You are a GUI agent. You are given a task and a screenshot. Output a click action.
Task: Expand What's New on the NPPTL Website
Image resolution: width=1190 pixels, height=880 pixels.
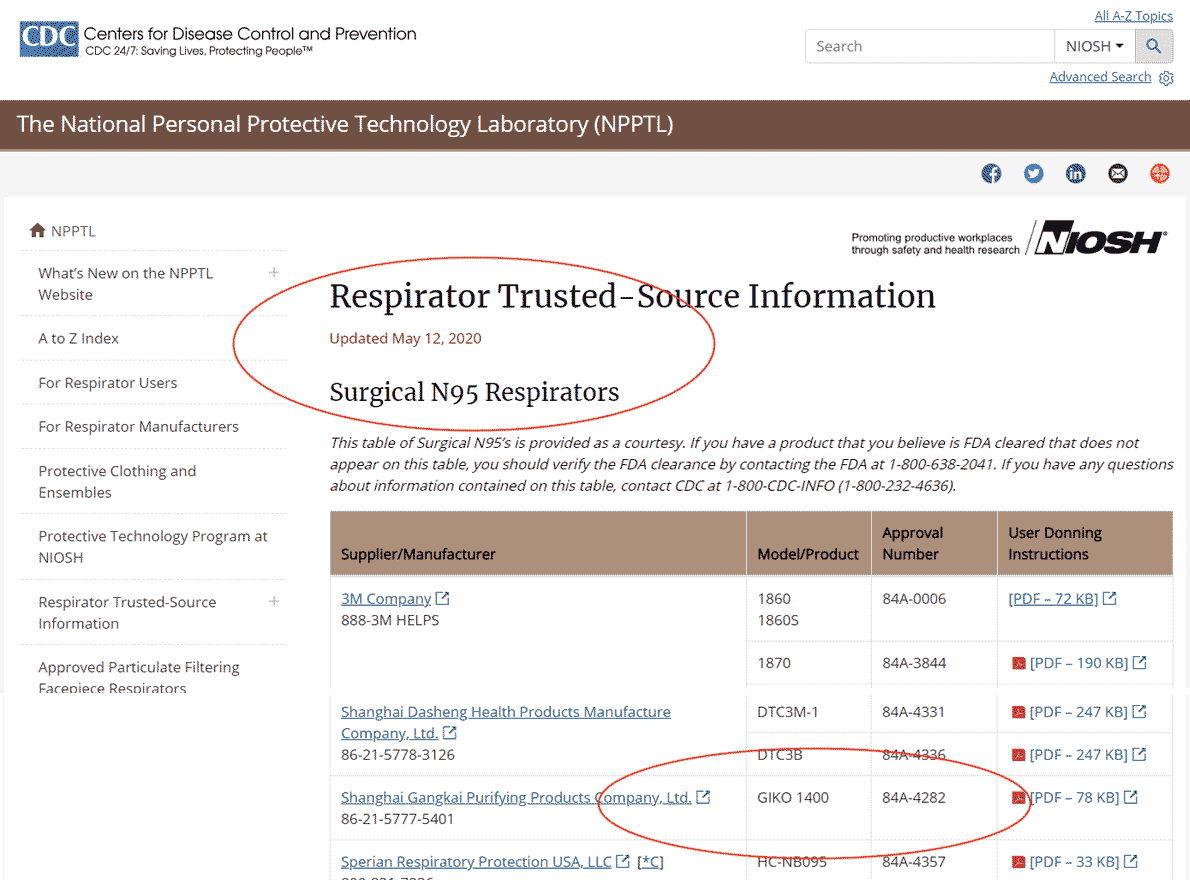(274, 272)
